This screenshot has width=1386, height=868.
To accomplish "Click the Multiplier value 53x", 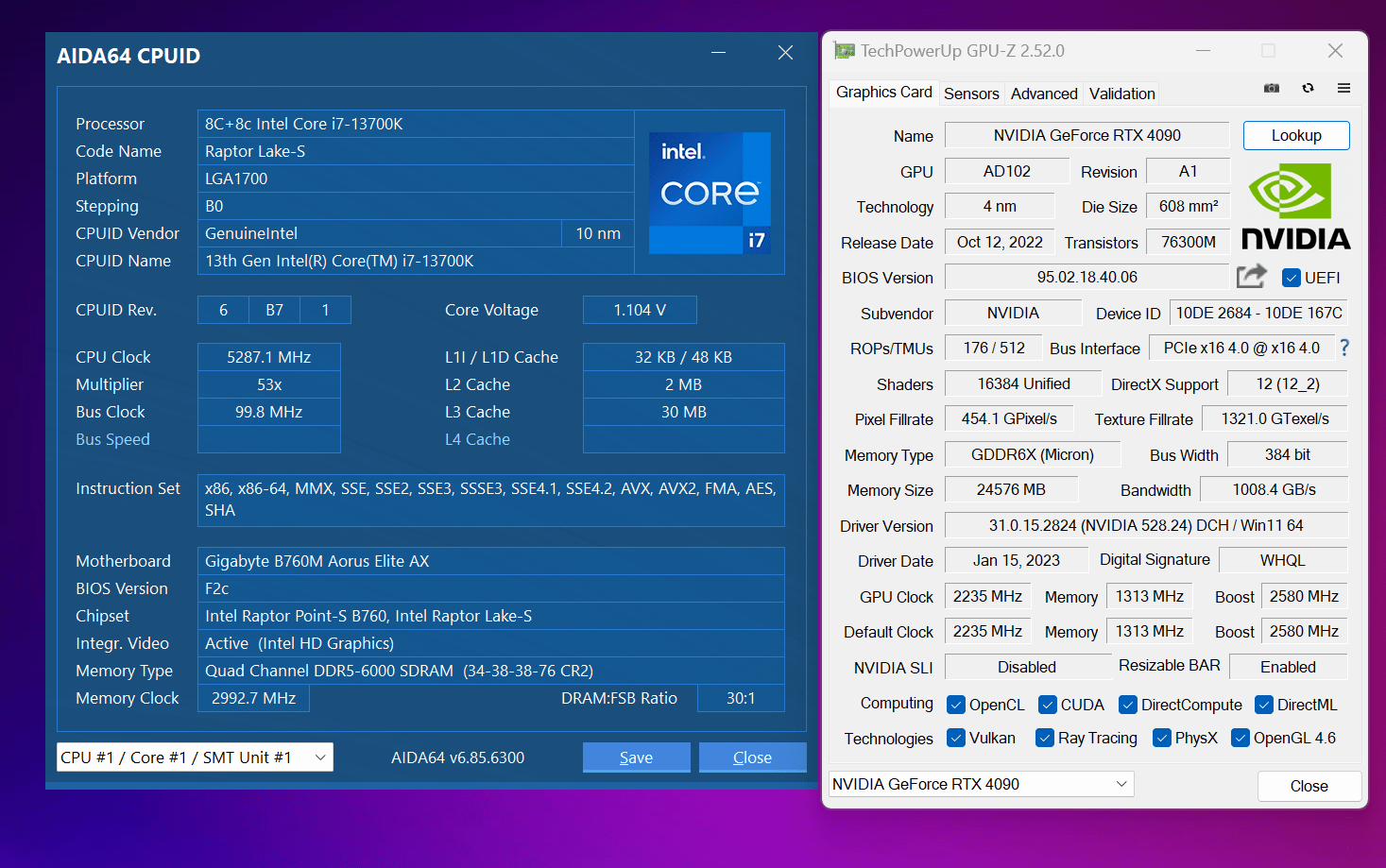I will tap(269, 384).
